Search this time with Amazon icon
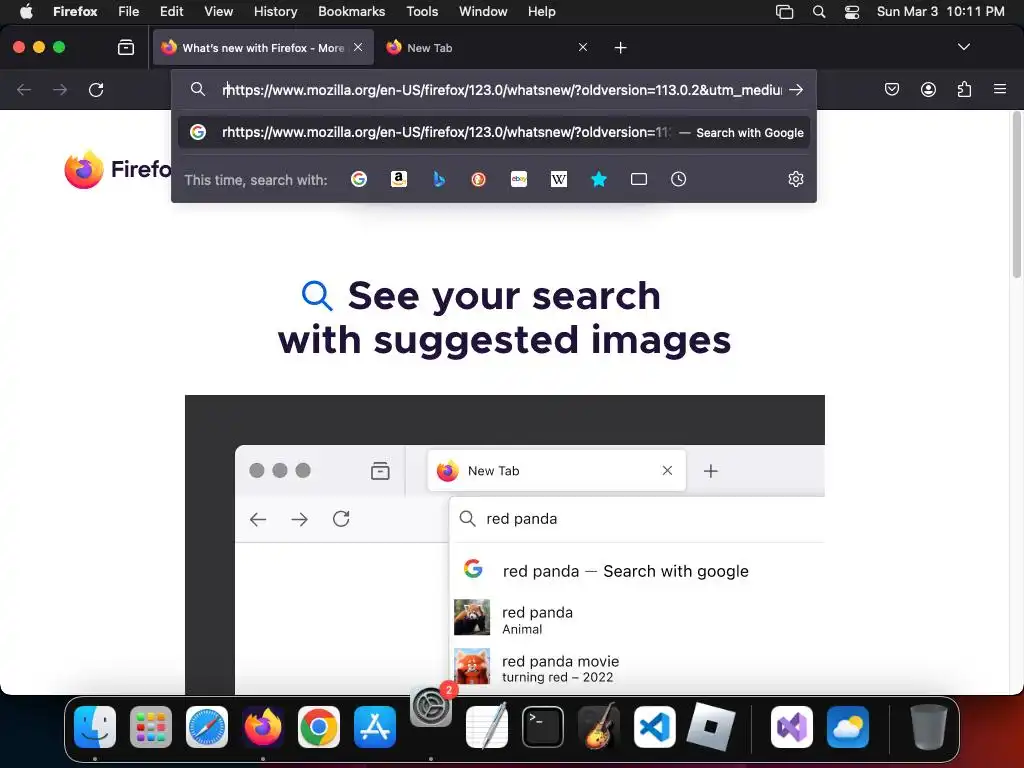This screenshot has height=768, width=1024. click(x=398, y=179)
